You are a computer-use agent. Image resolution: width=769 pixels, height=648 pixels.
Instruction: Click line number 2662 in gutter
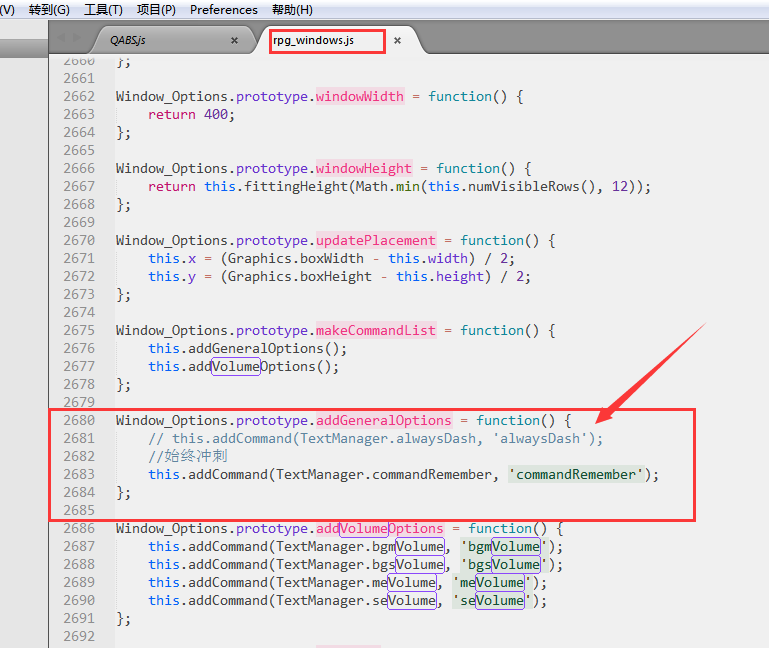[79, 97]
